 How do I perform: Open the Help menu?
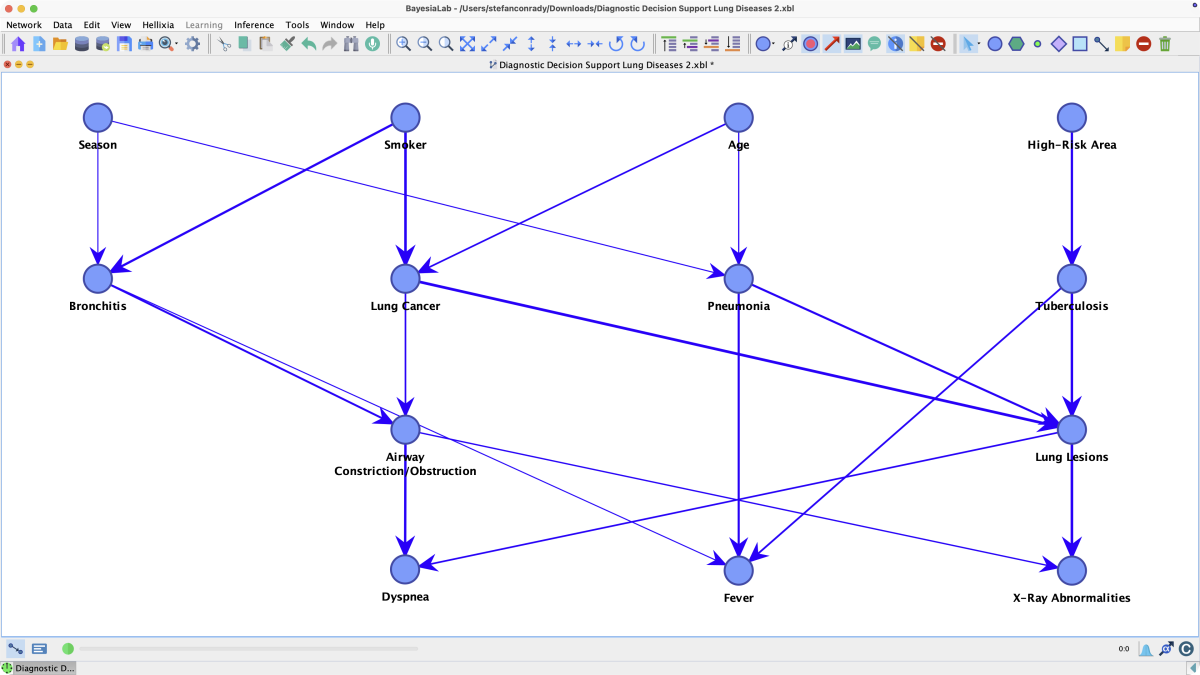coord(375,25)
